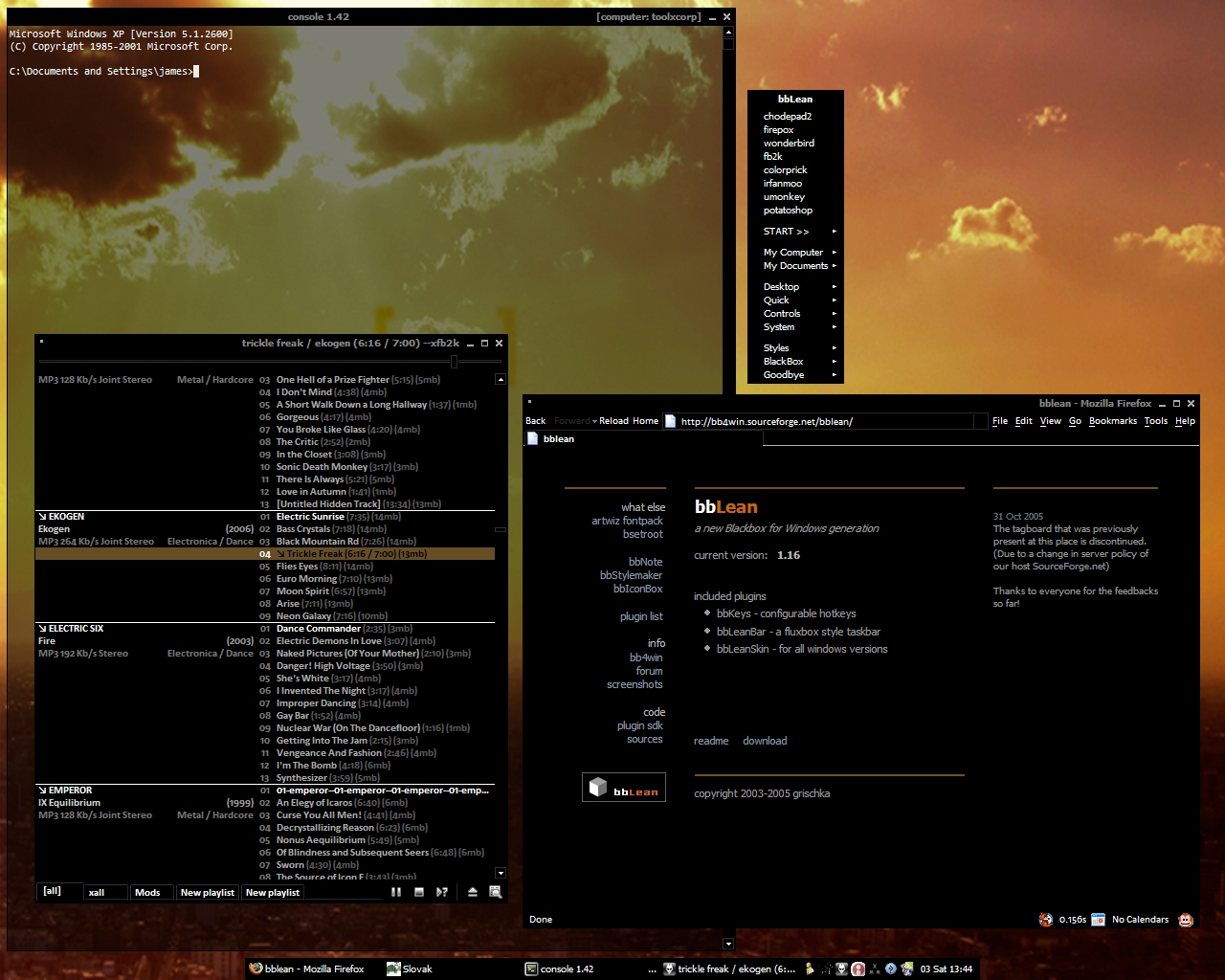Select the ELECTRIC SIX album group header
This screenshot has height=980, width=1225.
(71, 629)
